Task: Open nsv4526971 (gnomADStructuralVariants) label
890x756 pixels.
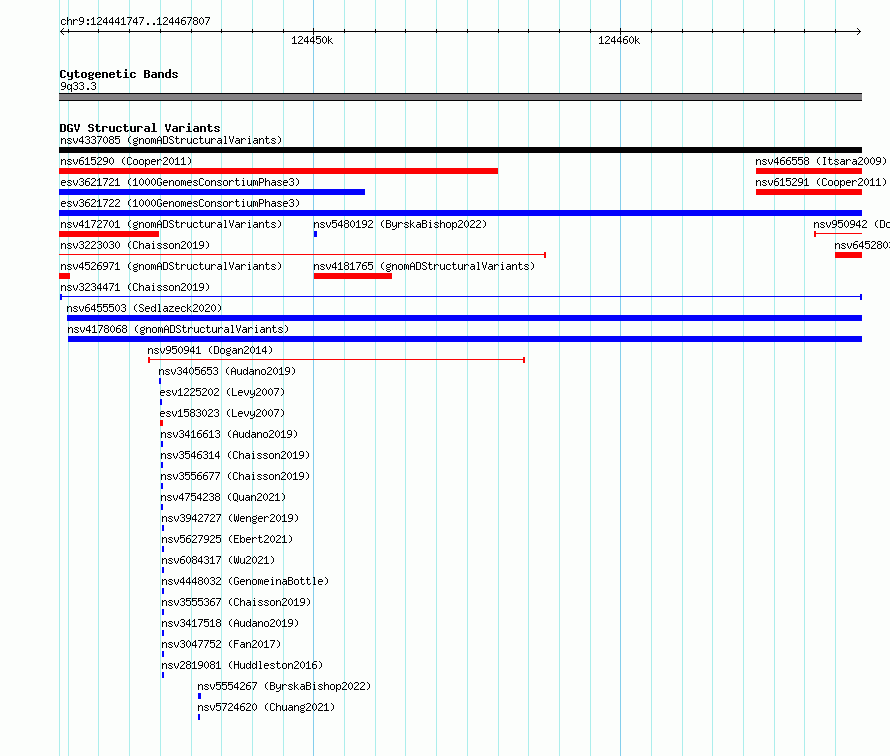Action: (x=171, y=266)
